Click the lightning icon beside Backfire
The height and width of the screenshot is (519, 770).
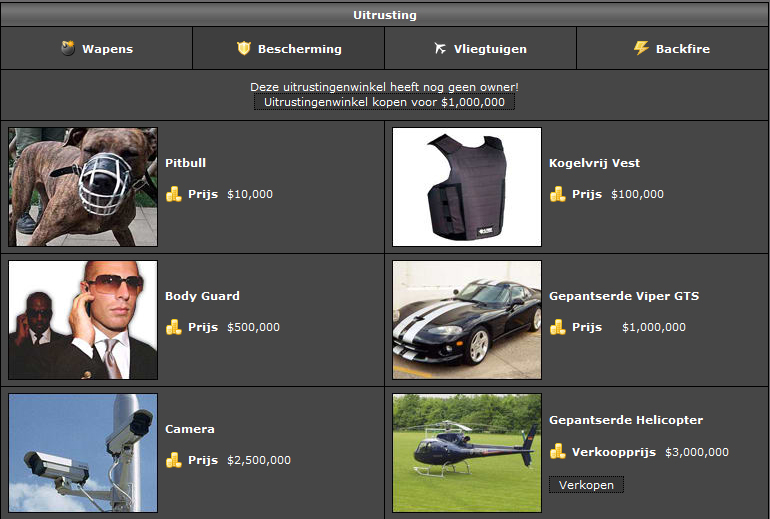(641, 48)
